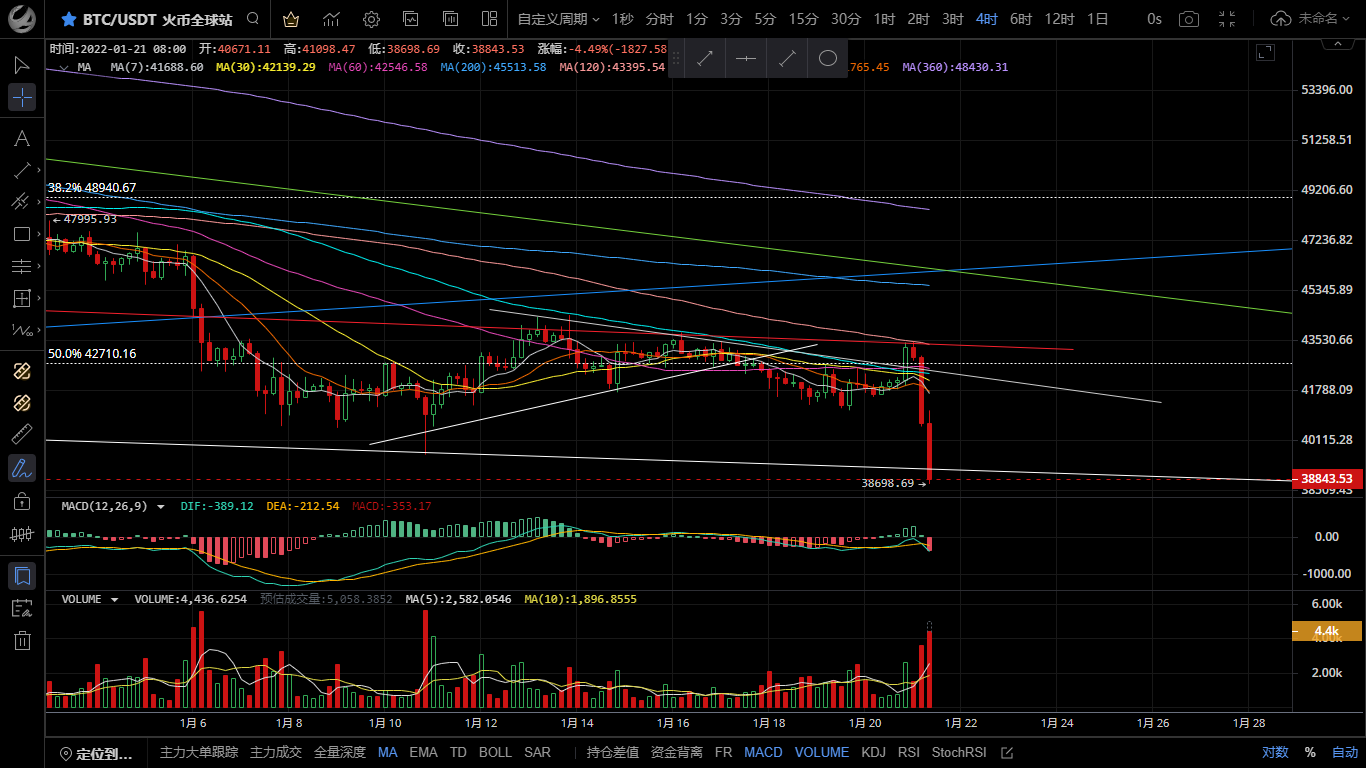This screenshot has width=1366, height=768.
Task: Select the cursor arrow tool
Action: tap(22, 65)
